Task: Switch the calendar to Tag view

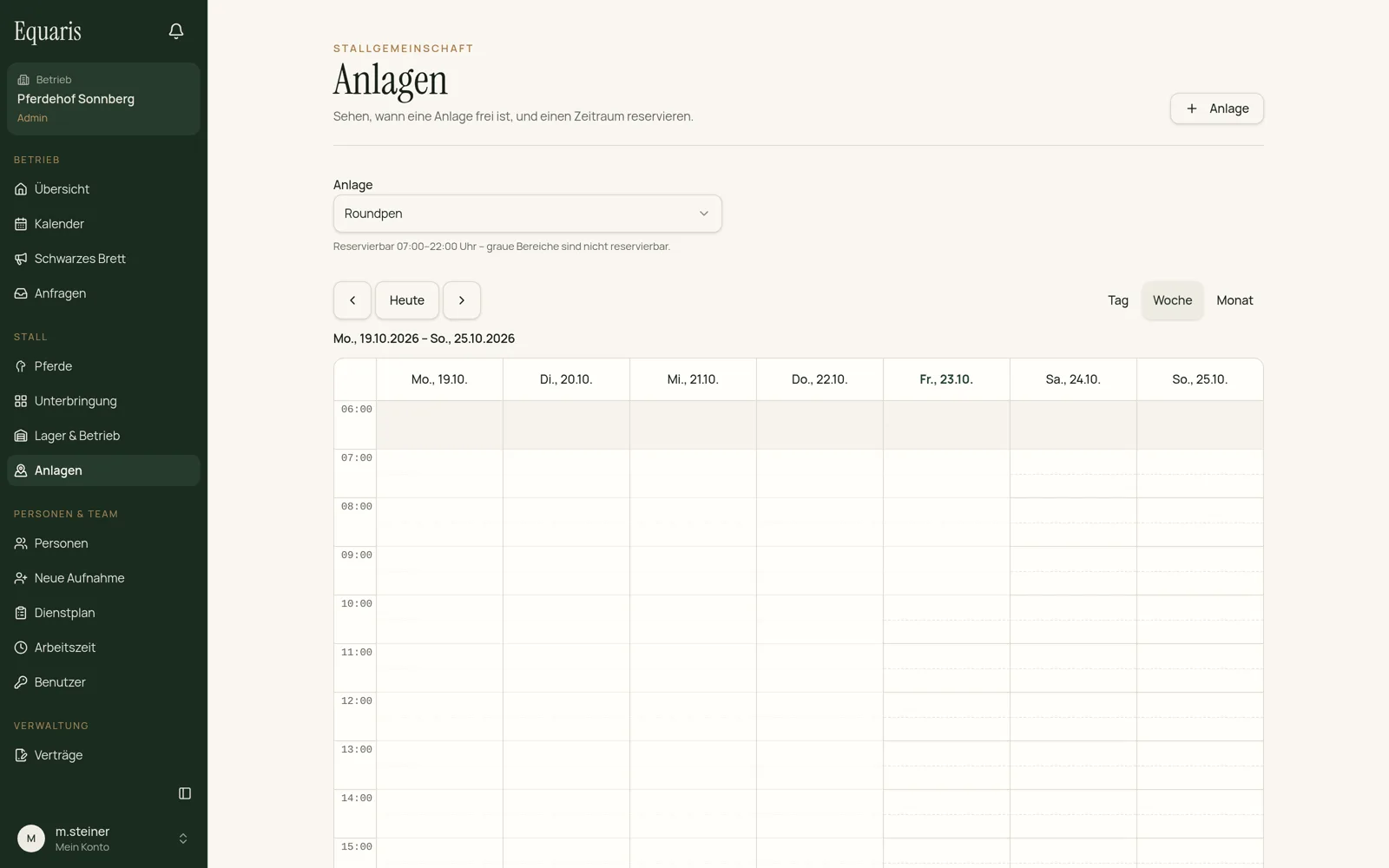Action: point(1118,300)
